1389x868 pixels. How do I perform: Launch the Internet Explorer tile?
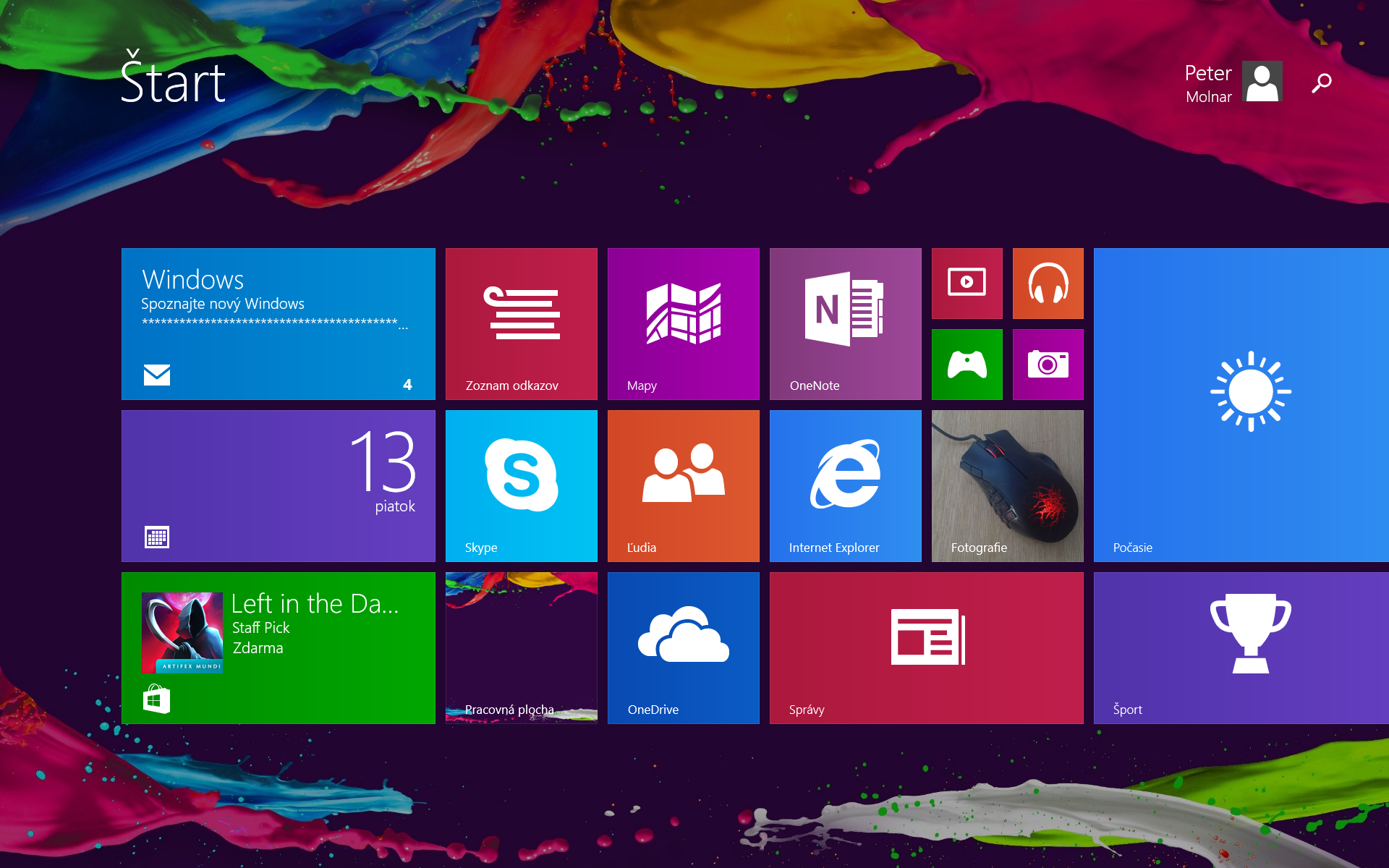(846, 486)
